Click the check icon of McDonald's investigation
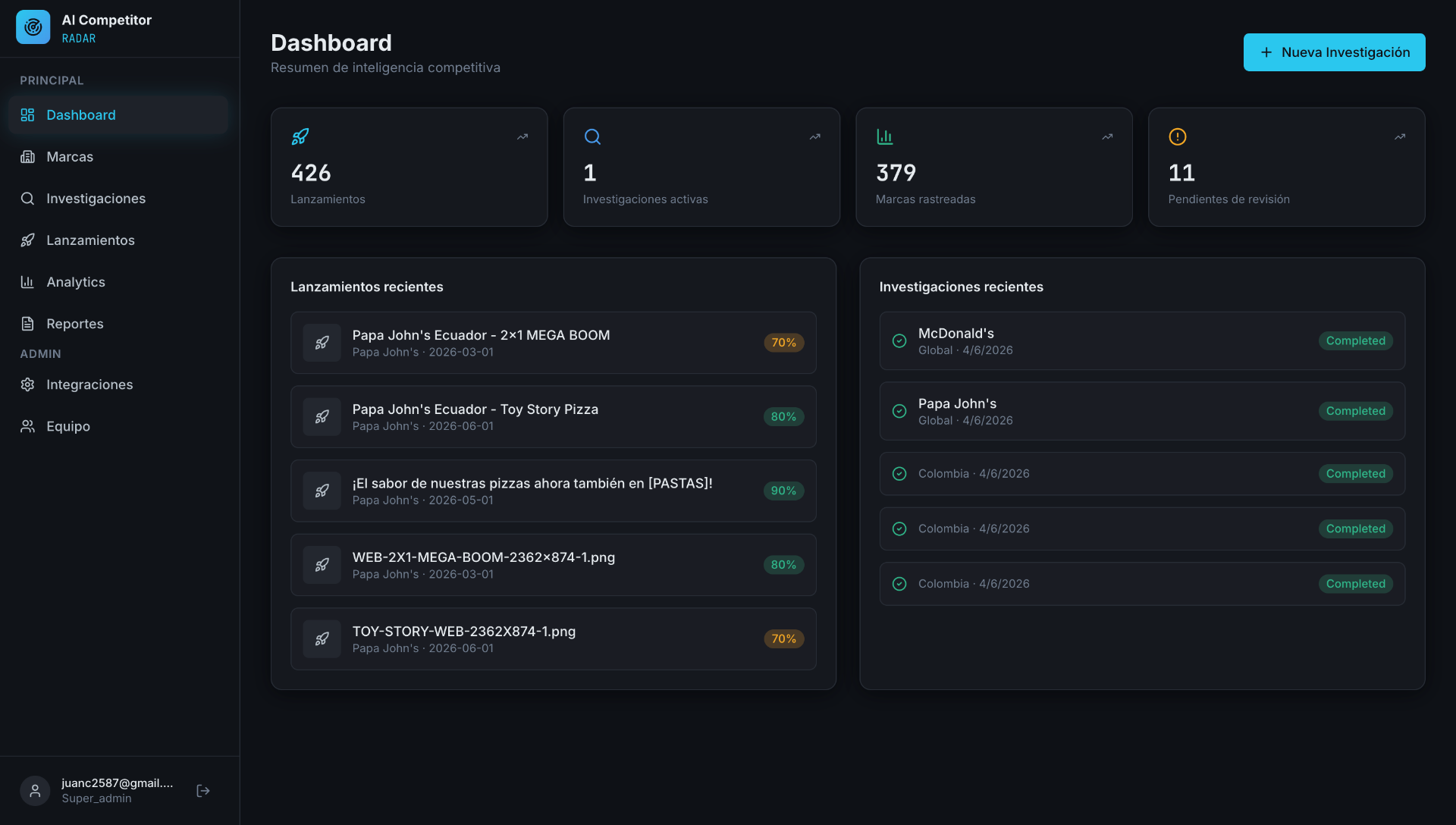 [x=899, y=341]
